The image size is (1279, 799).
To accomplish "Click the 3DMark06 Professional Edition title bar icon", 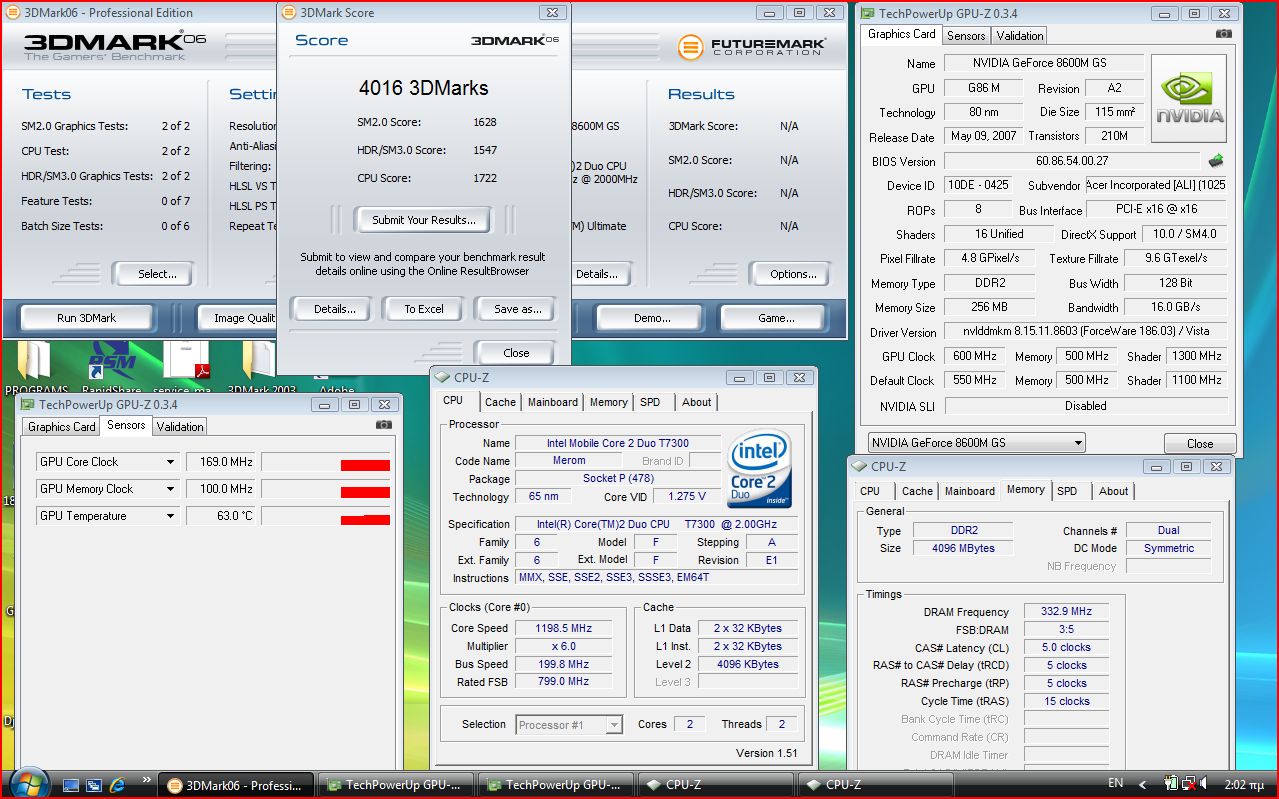I will [x=12, y=13].
